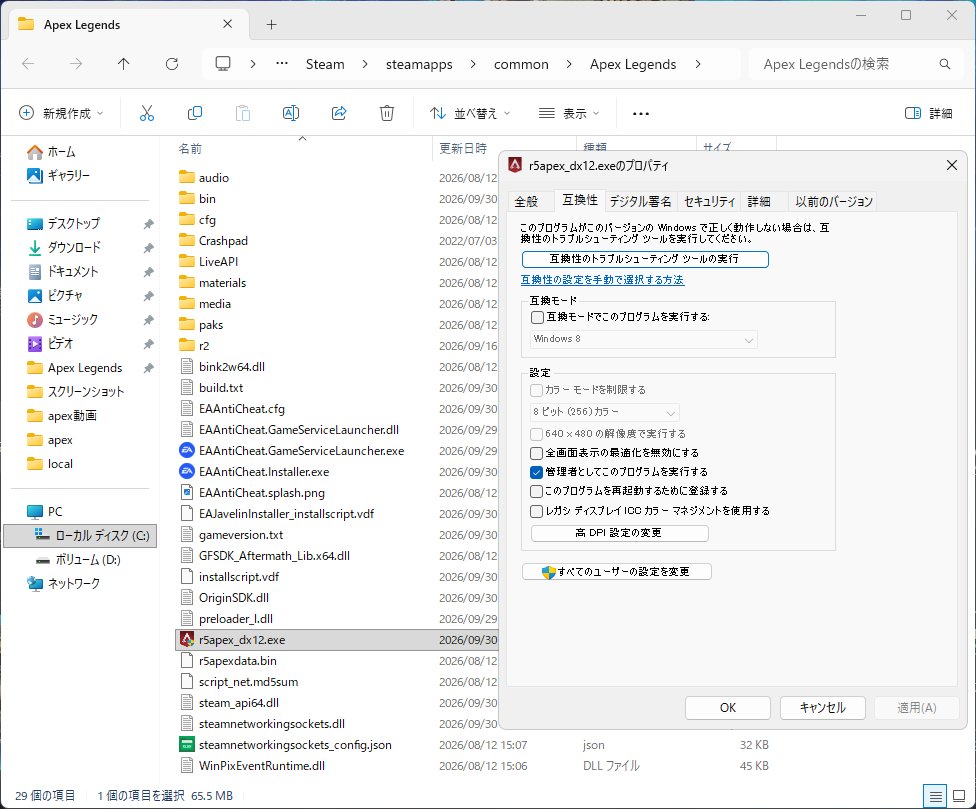
Task: Click the Share toolbar icon
Action: (x=339, y=113)
